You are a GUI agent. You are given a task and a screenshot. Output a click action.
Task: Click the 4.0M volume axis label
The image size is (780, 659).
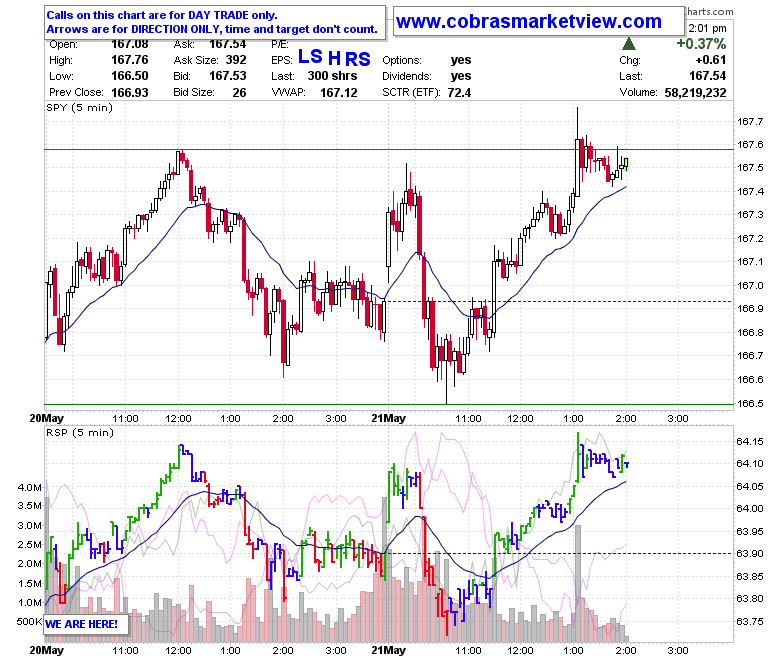coord(30,487)
